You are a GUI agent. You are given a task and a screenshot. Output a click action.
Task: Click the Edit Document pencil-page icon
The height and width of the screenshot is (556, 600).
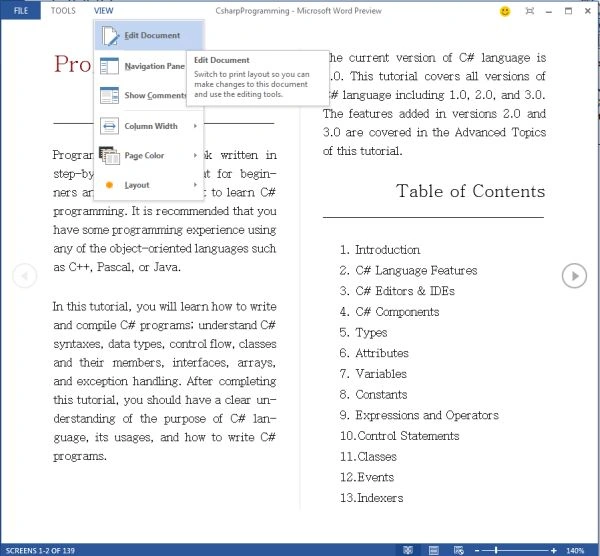tap(110, 36)
